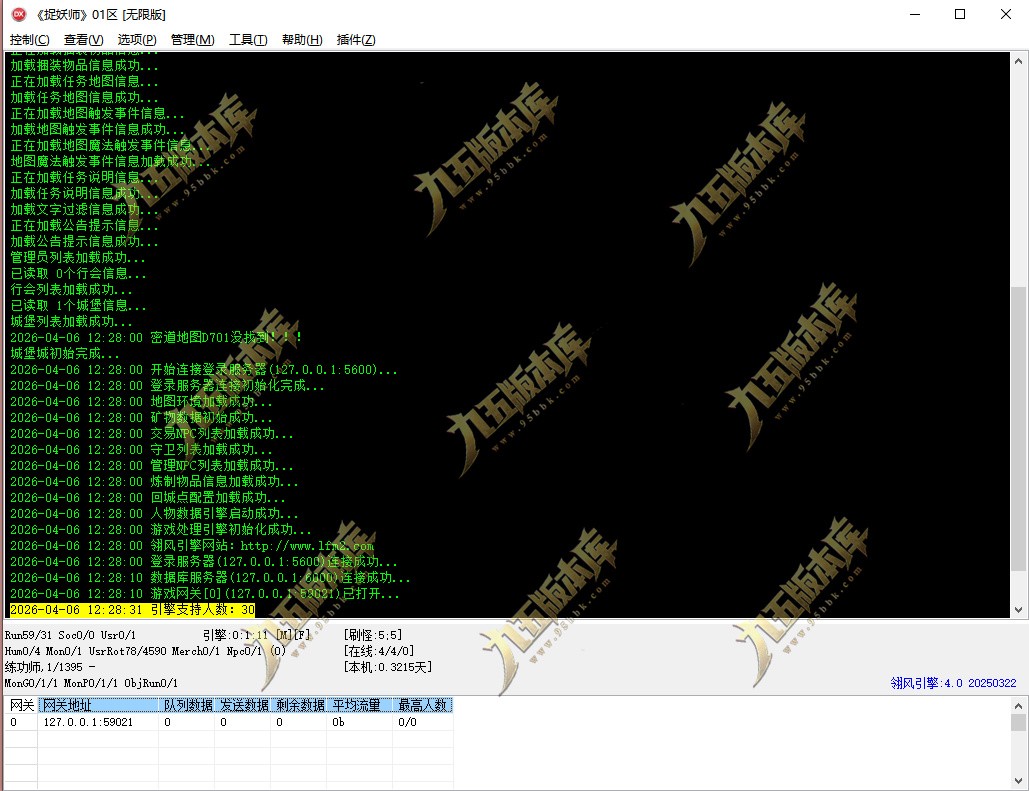Click status text [本机:0.3215天]
The width and height of the screenshot is (1029, 791).
tap(388, 667)
